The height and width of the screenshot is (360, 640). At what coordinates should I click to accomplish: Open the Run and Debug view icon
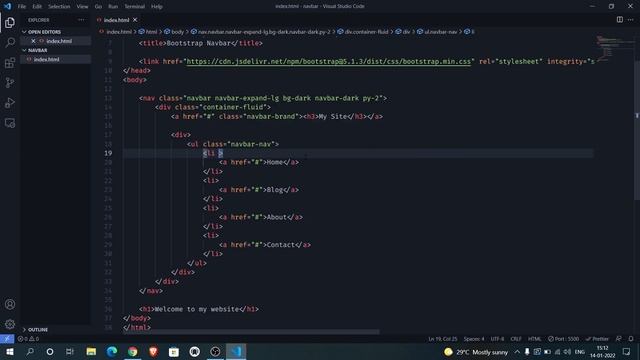[10, 103]
